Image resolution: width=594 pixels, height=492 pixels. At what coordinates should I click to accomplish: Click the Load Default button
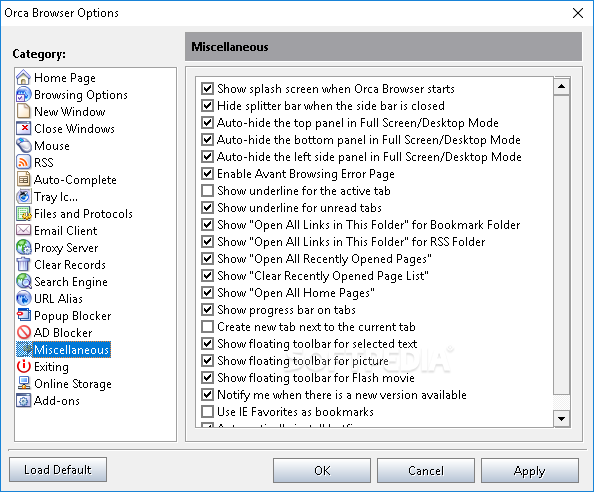[58, 470]
